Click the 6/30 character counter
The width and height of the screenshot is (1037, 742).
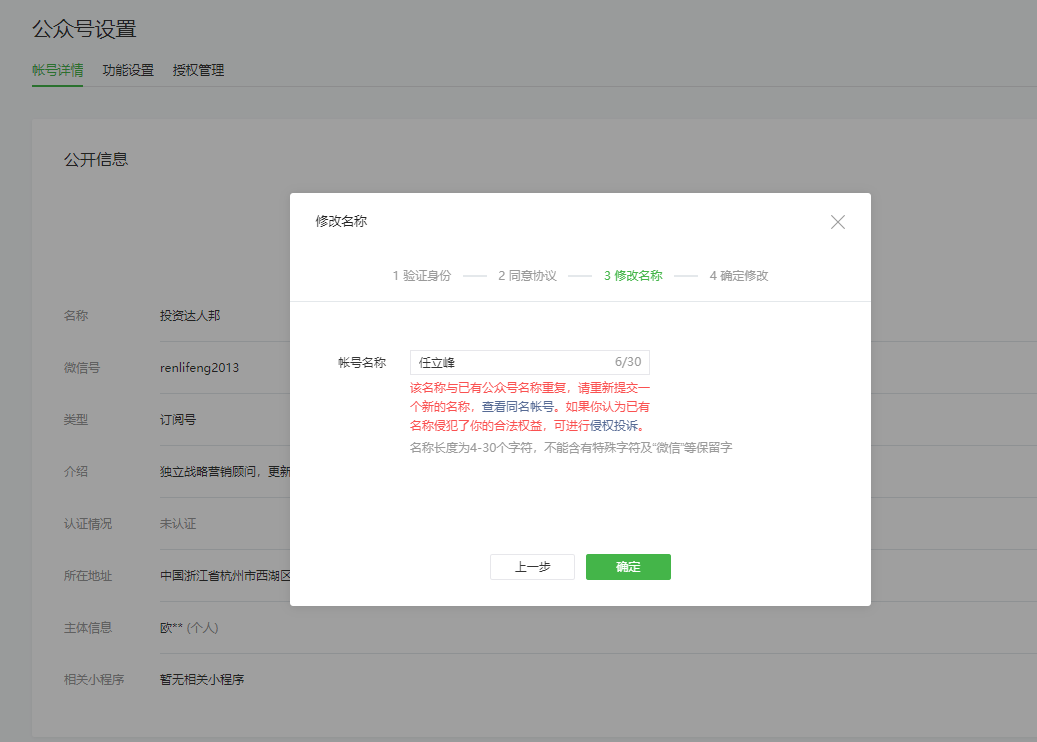tap(628, 362)
